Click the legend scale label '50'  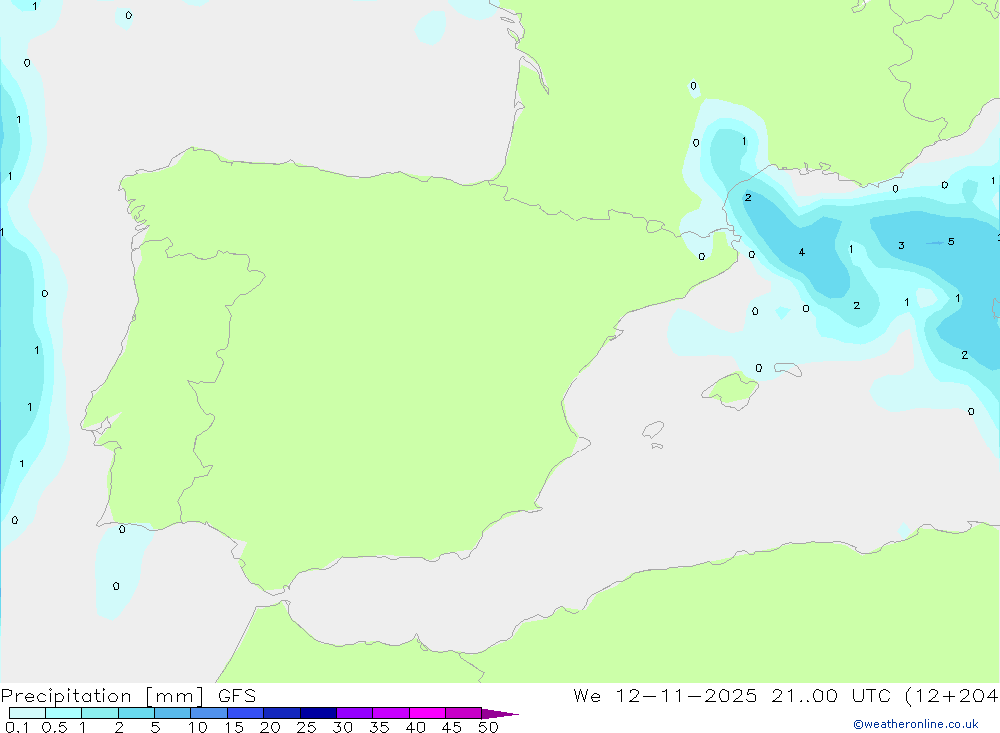(488, 727)
